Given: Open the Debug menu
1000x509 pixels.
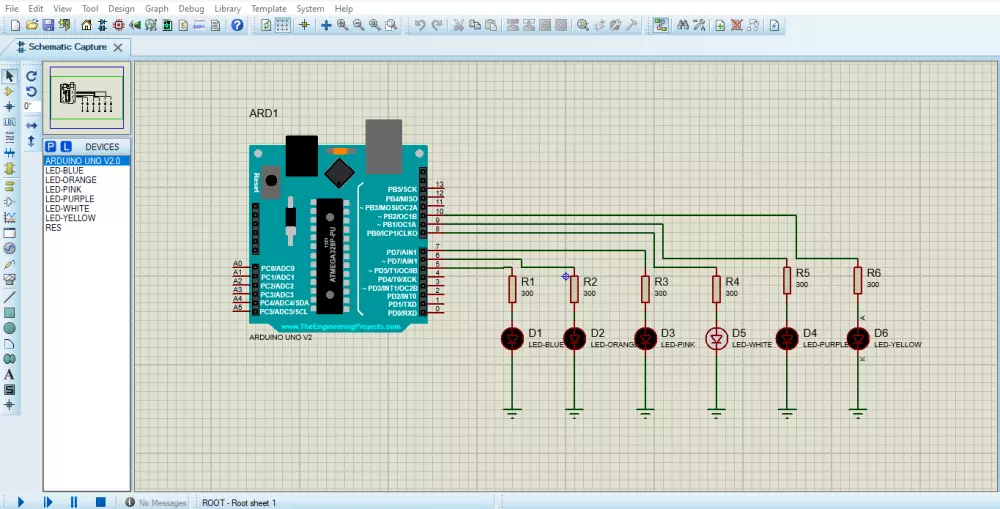Looking at the screenshot, I should tap(191, 8).
